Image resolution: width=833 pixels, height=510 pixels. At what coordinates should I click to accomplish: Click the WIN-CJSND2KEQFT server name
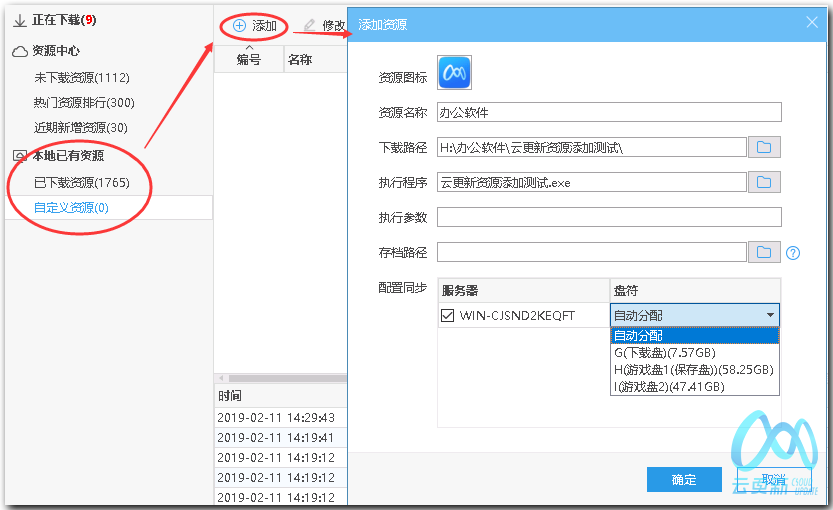517,316
